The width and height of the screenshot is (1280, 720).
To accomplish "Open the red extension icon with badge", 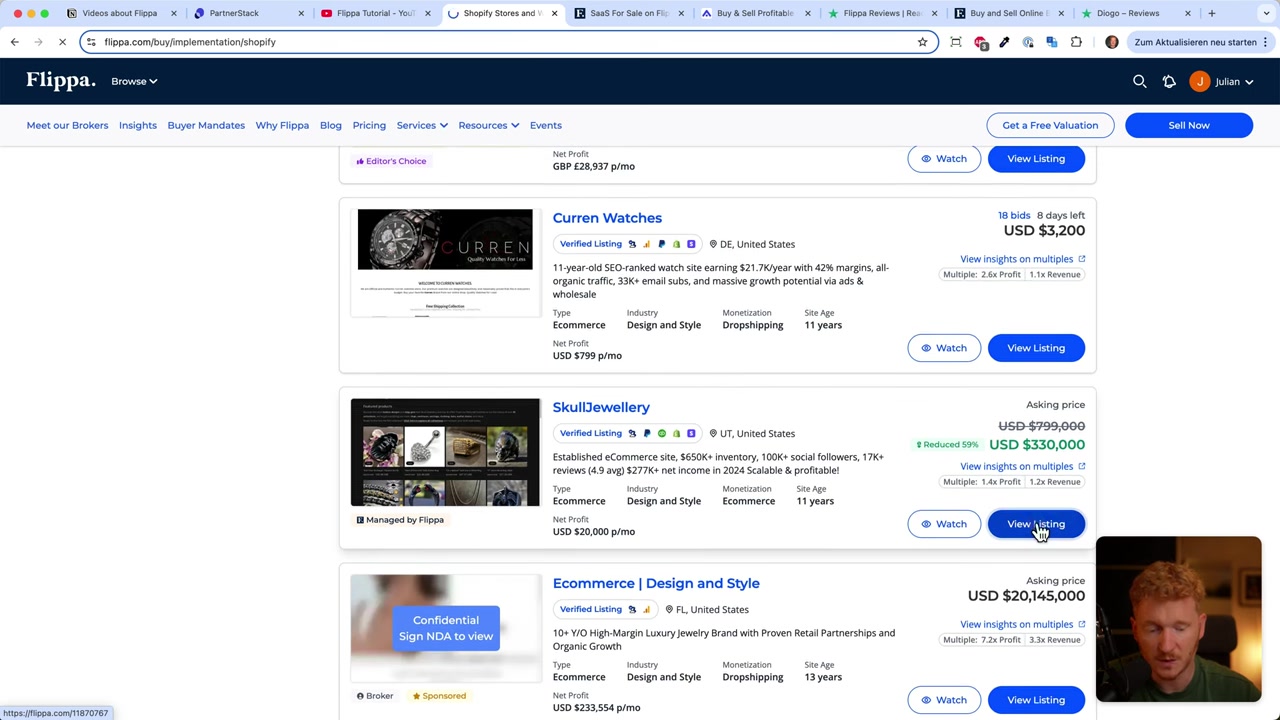I will coord(980,42).
